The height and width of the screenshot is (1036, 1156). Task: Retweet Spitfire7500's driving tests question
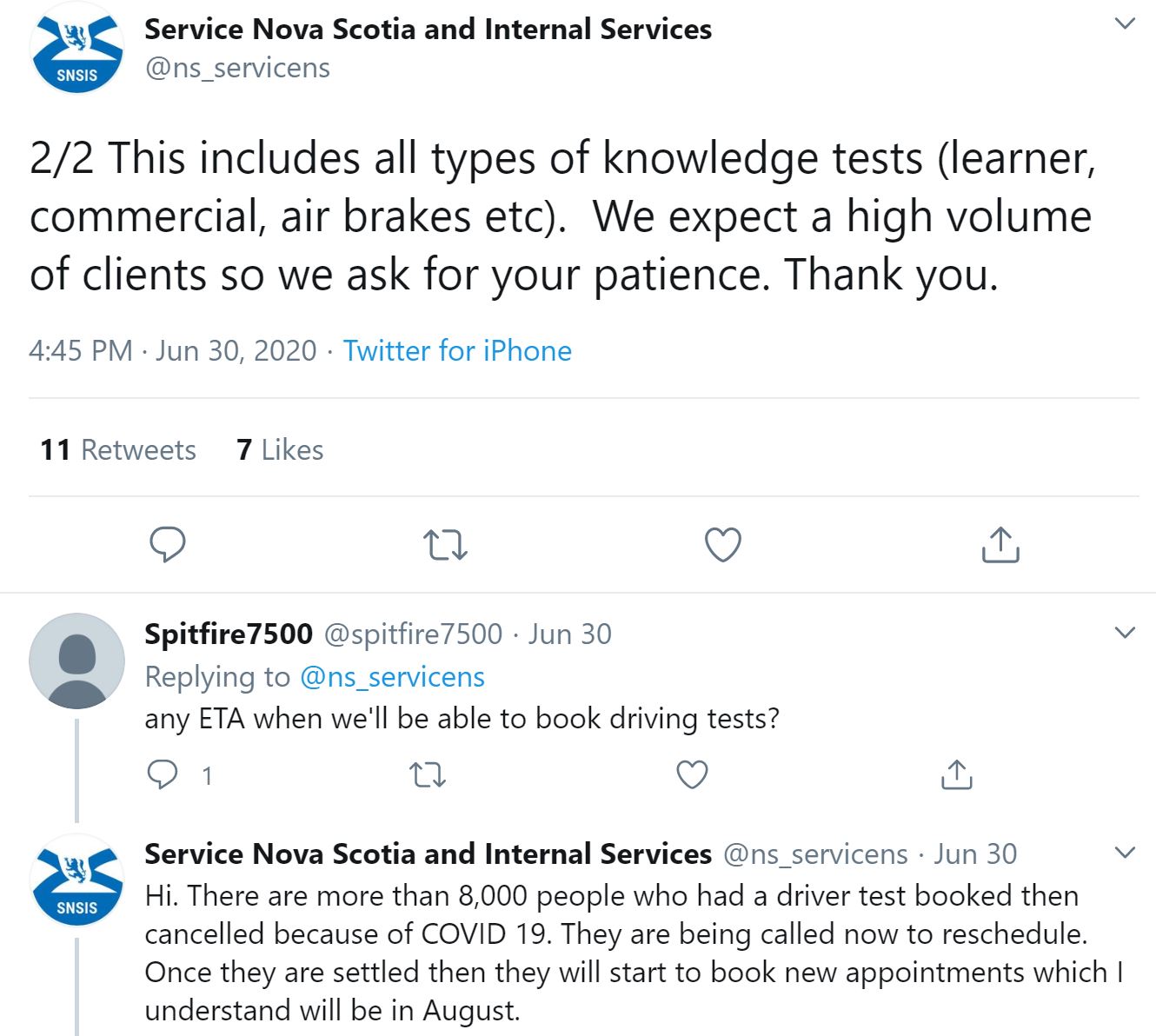coord(427,774)
